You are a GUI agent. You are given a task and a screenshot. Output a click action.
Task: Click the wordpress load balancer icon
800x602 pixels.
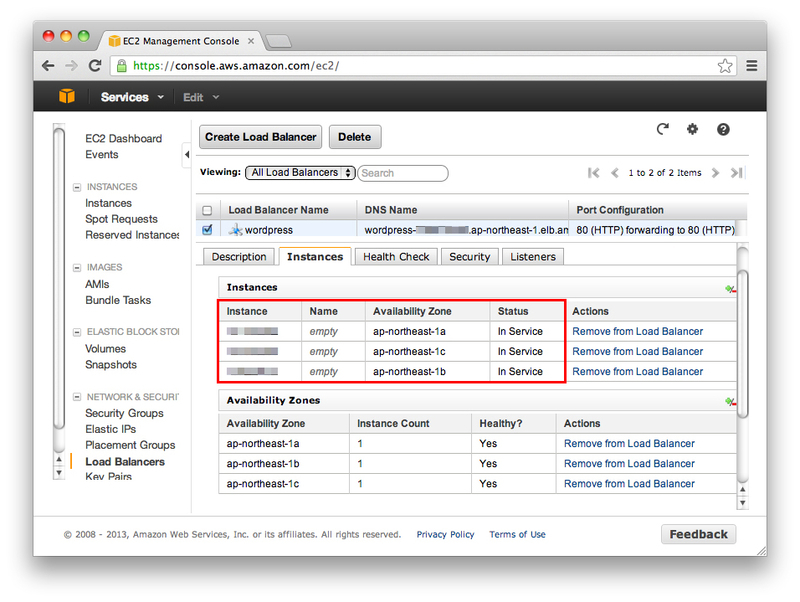(x=235, y=230)
